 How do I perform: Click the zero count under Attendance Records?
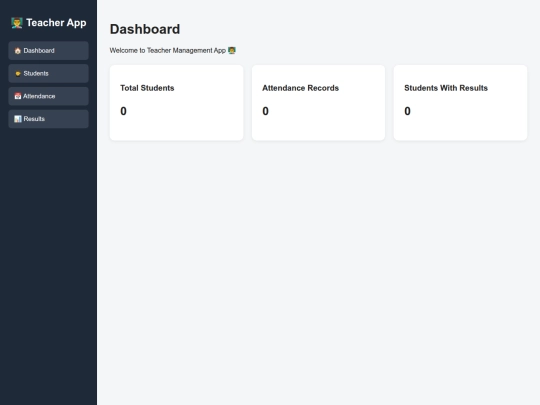point(265,111)
